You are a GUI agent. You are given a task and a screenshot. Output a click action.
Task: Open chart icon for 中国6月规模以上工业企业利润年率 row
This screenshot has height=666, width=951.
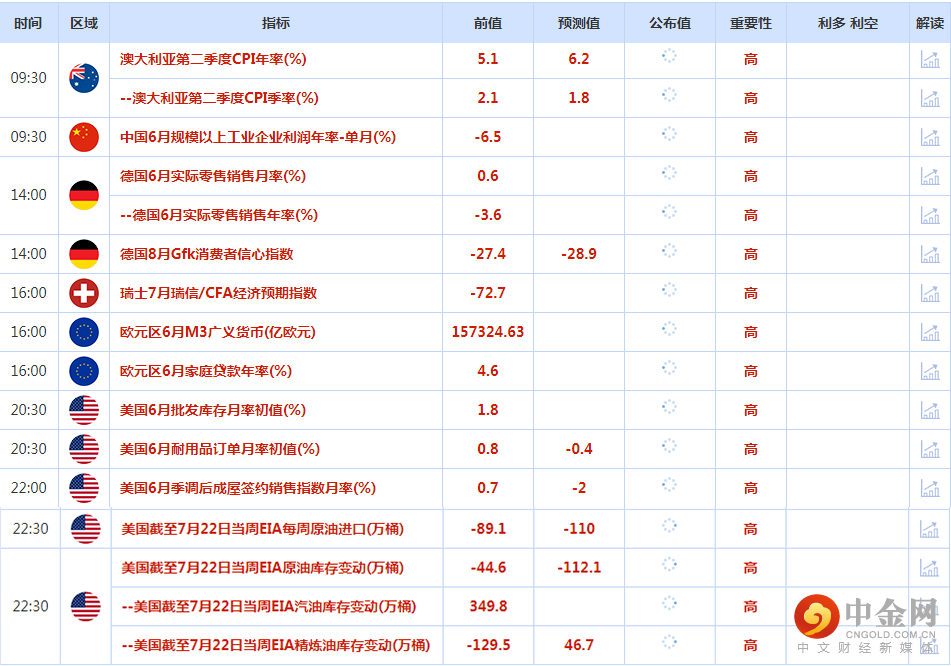pos(930,137)
